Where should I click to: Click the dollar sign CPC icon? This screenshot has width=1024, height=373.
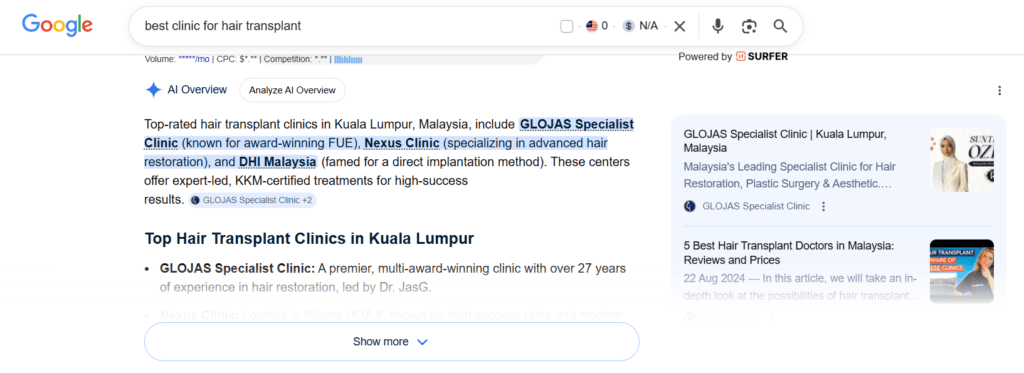click(x=629, y=26)
